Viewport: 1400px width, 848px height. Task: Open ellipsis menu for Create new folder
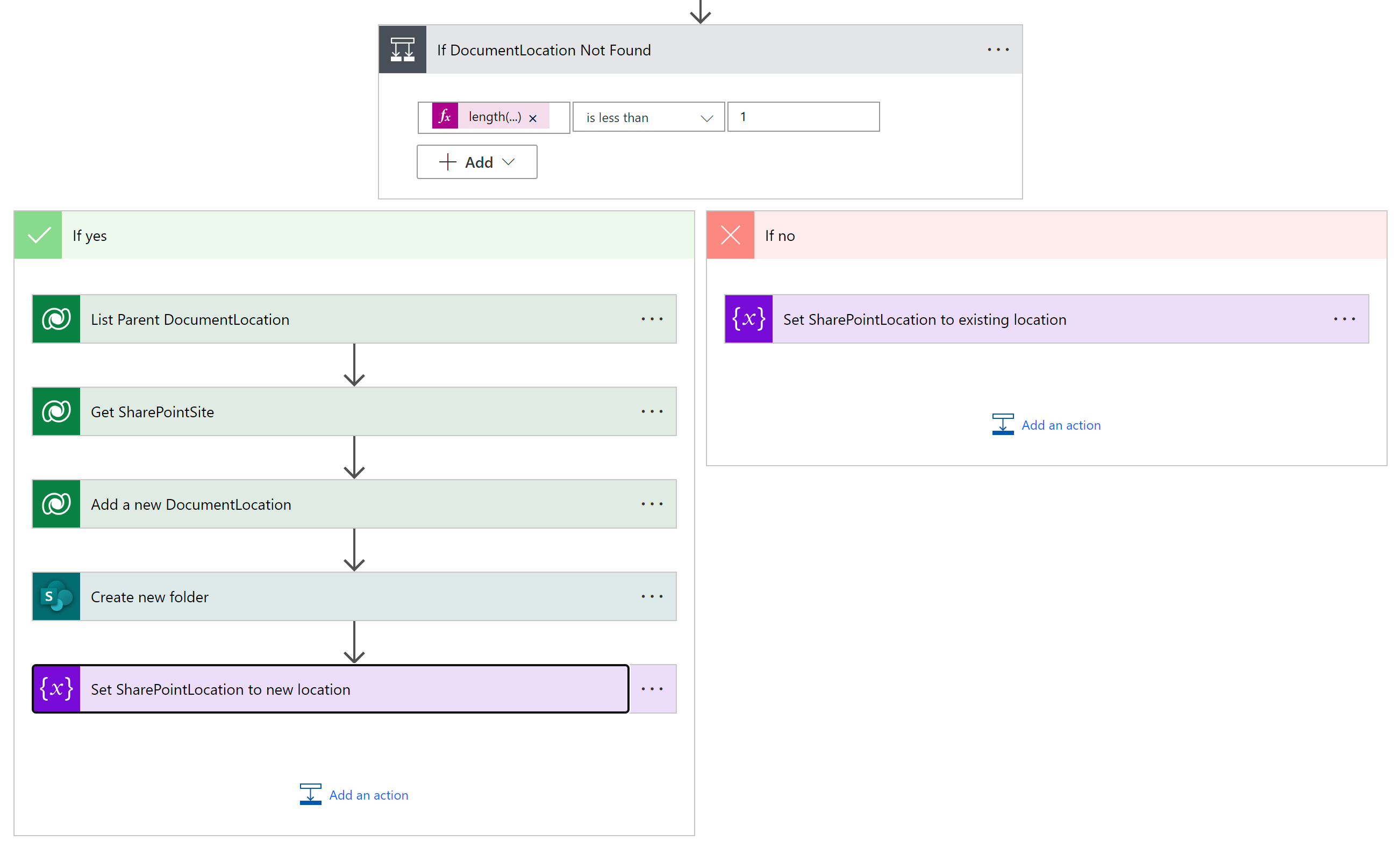pyautogui.click(x=652, y=596)
